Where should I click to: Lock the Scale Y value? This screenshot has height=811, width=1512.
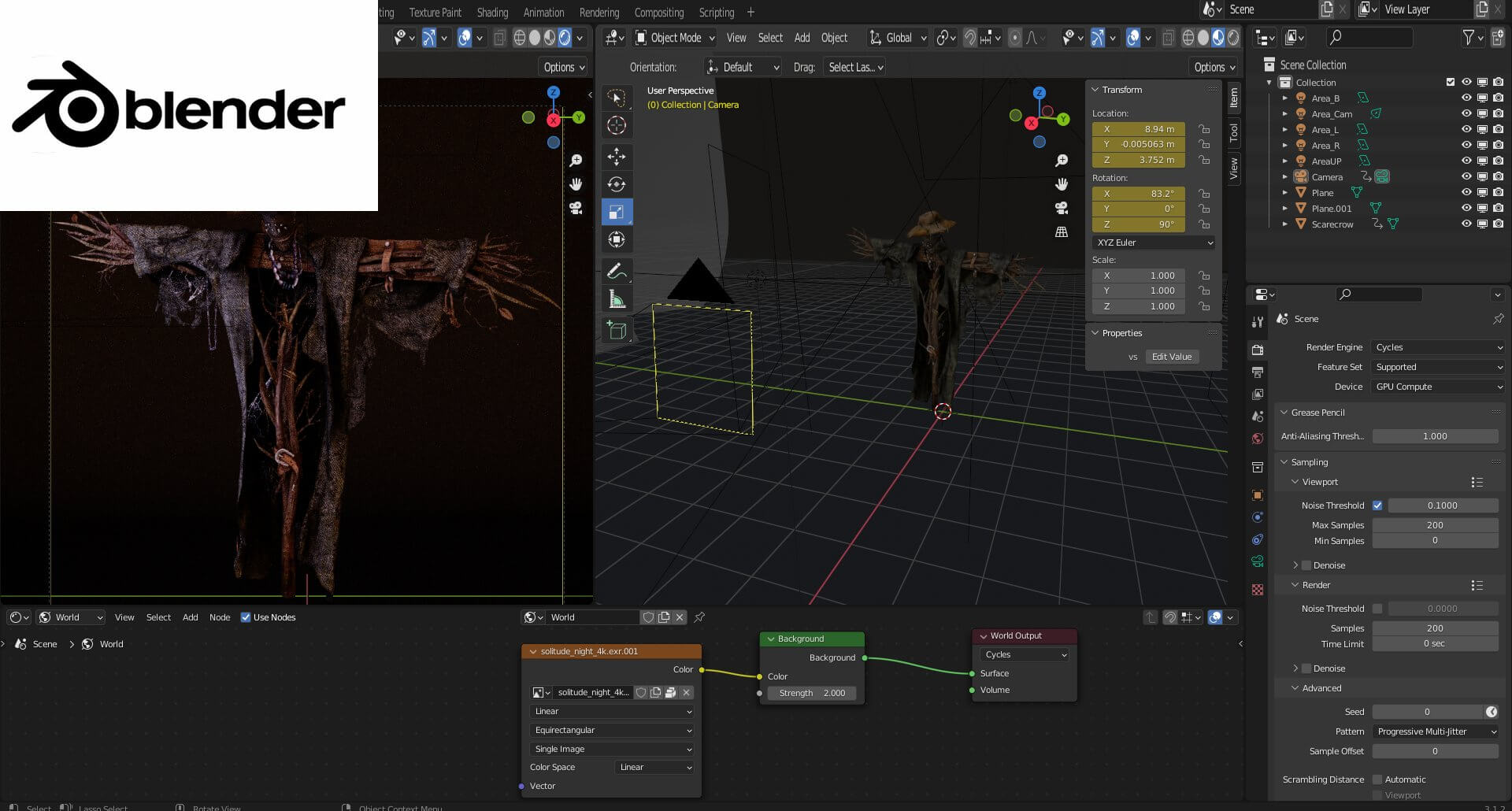[x=1204, y=291]
